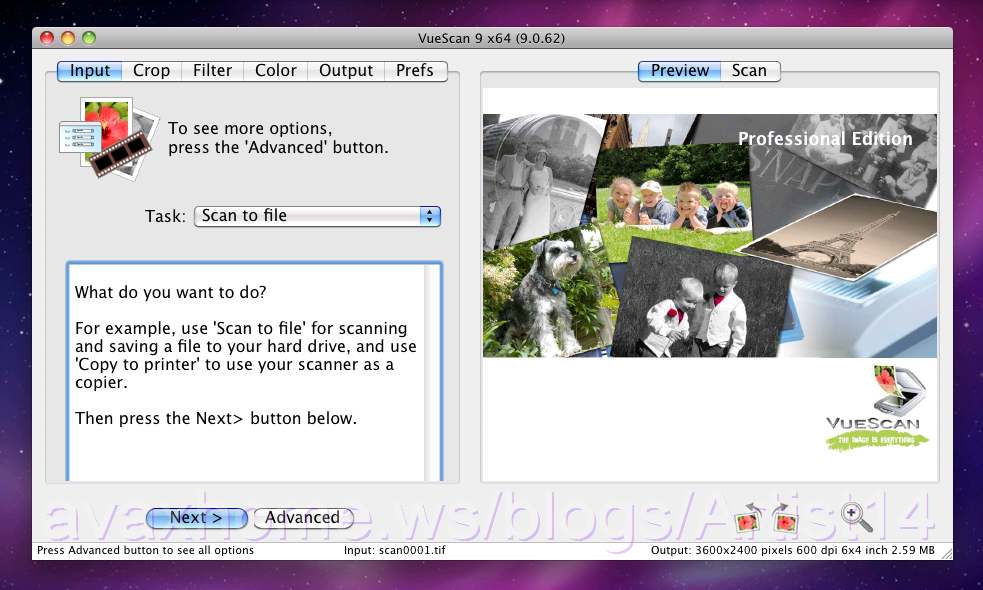The width and height of the screenshot is (983, 590).
Task: Click the collage preview image
Action: 710,236
